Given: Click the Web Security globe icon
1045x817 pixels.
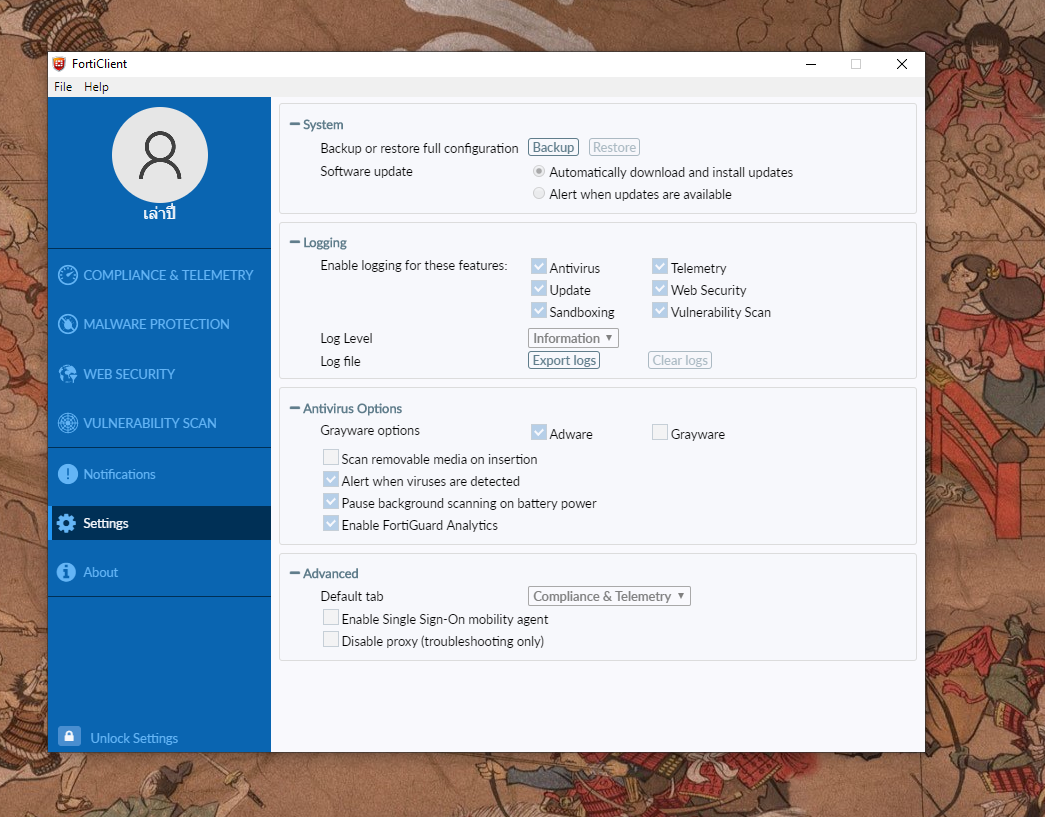Looking at the screenshot, I should point(67,374).
